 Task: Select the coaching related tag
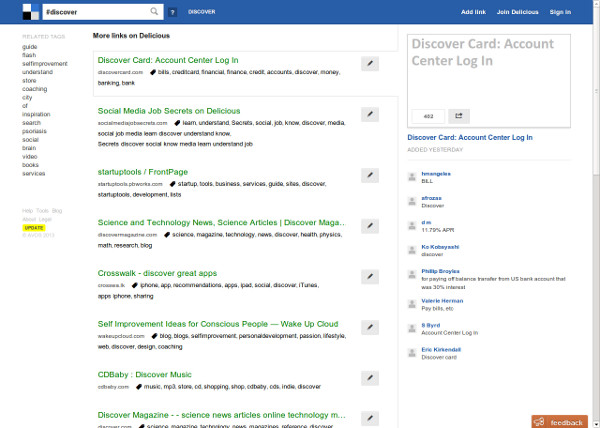[34, 89]
